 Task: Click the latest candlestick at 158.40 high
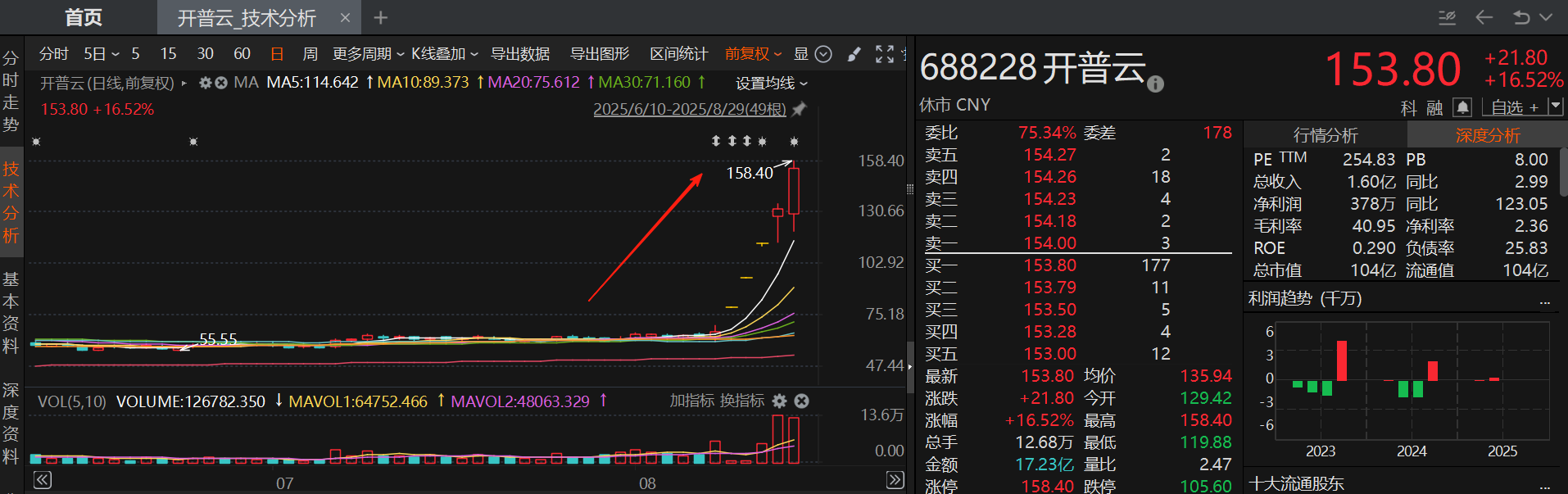(793, 191)
